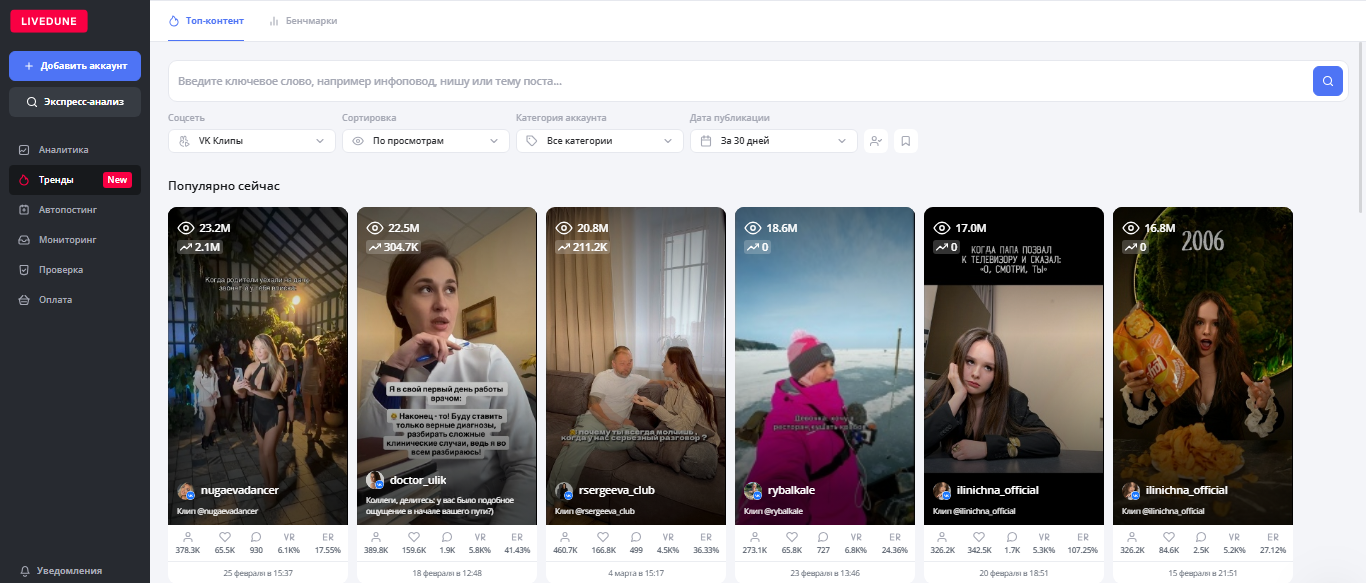The width and height of the screenshot is (1366, 583).
Task: Open the sorting По просмотрам dropdown
Action: pos(425,141)
